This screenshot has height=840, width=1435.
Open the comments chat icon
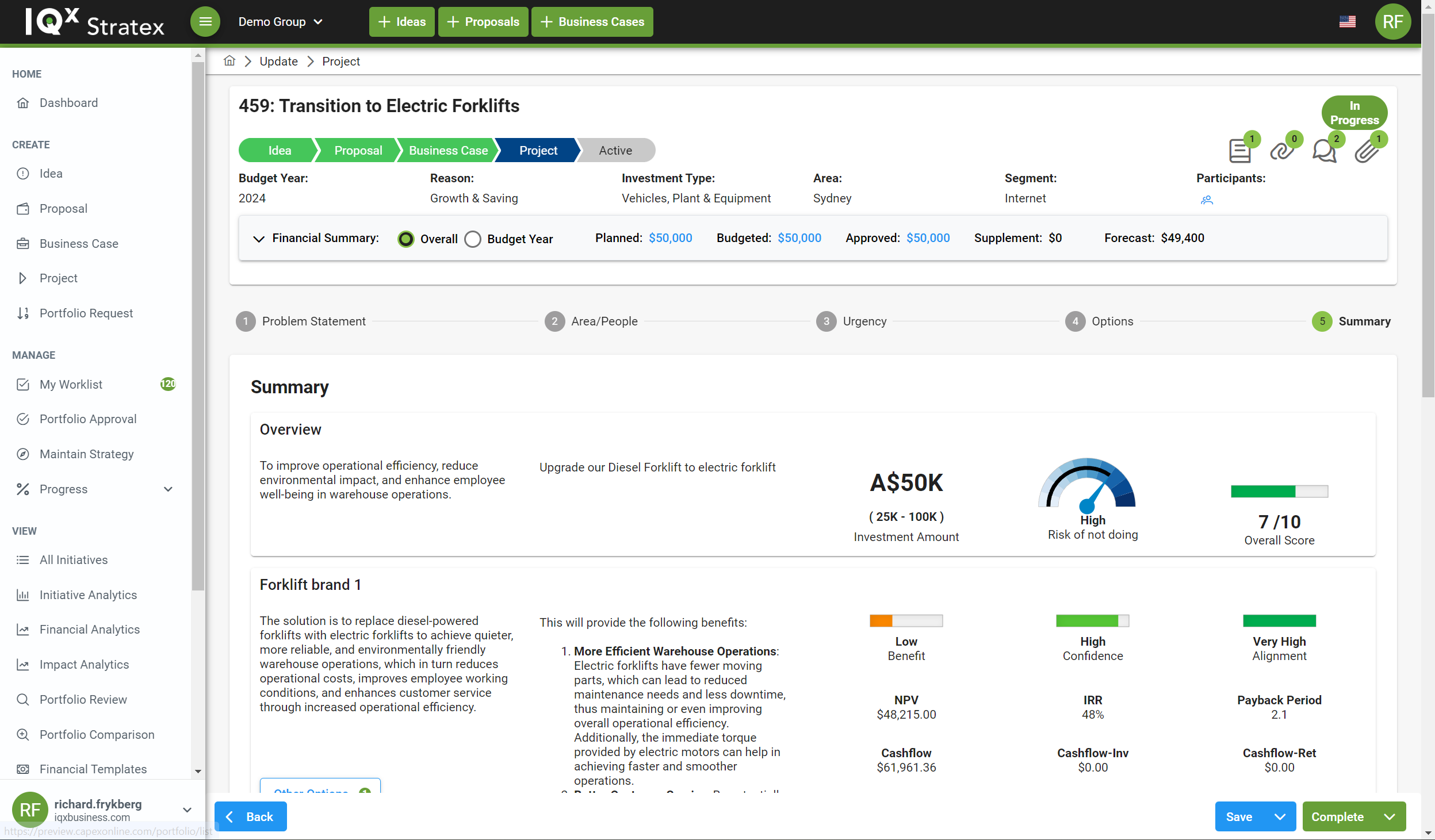tap(1324, 151)
